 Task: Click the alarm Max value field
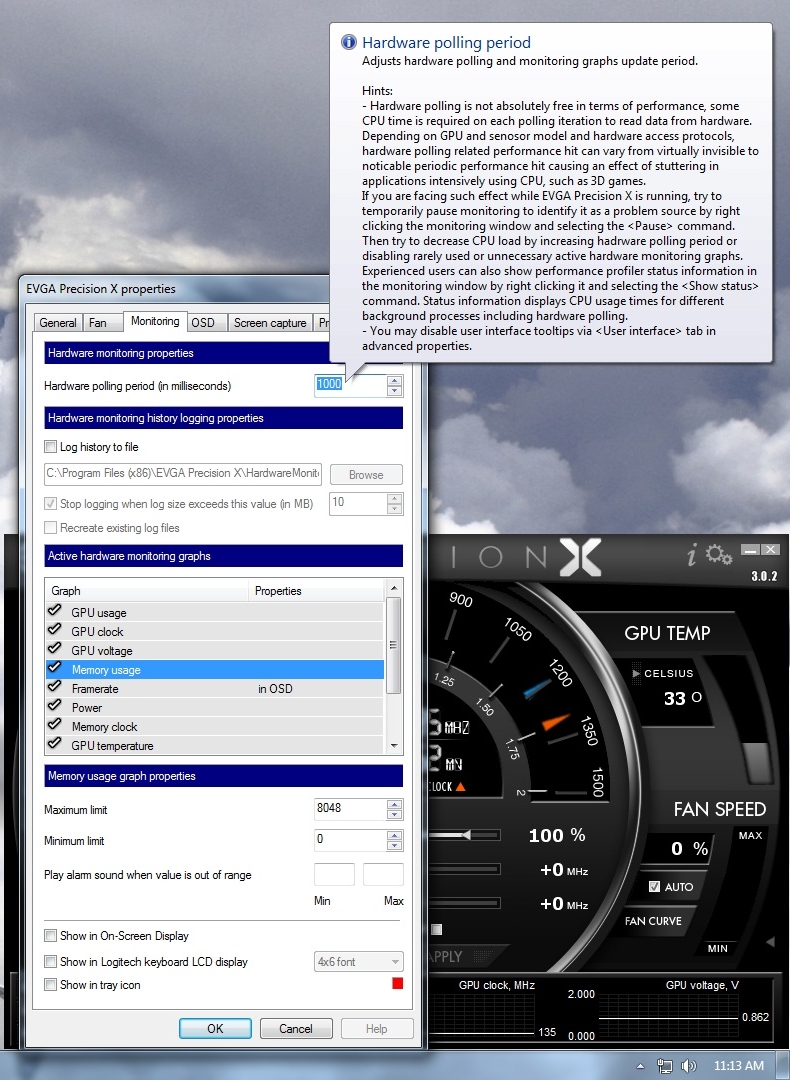383,875
